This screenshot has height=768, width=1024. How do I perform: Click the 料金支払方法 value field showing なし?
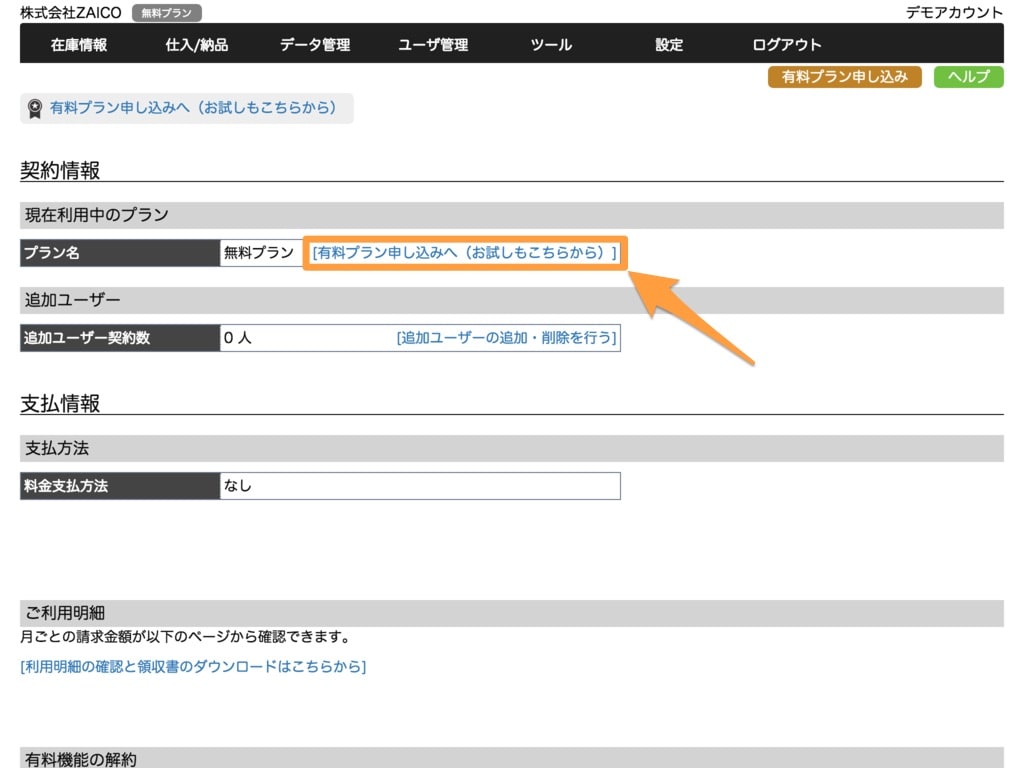(x=420, y=486)
